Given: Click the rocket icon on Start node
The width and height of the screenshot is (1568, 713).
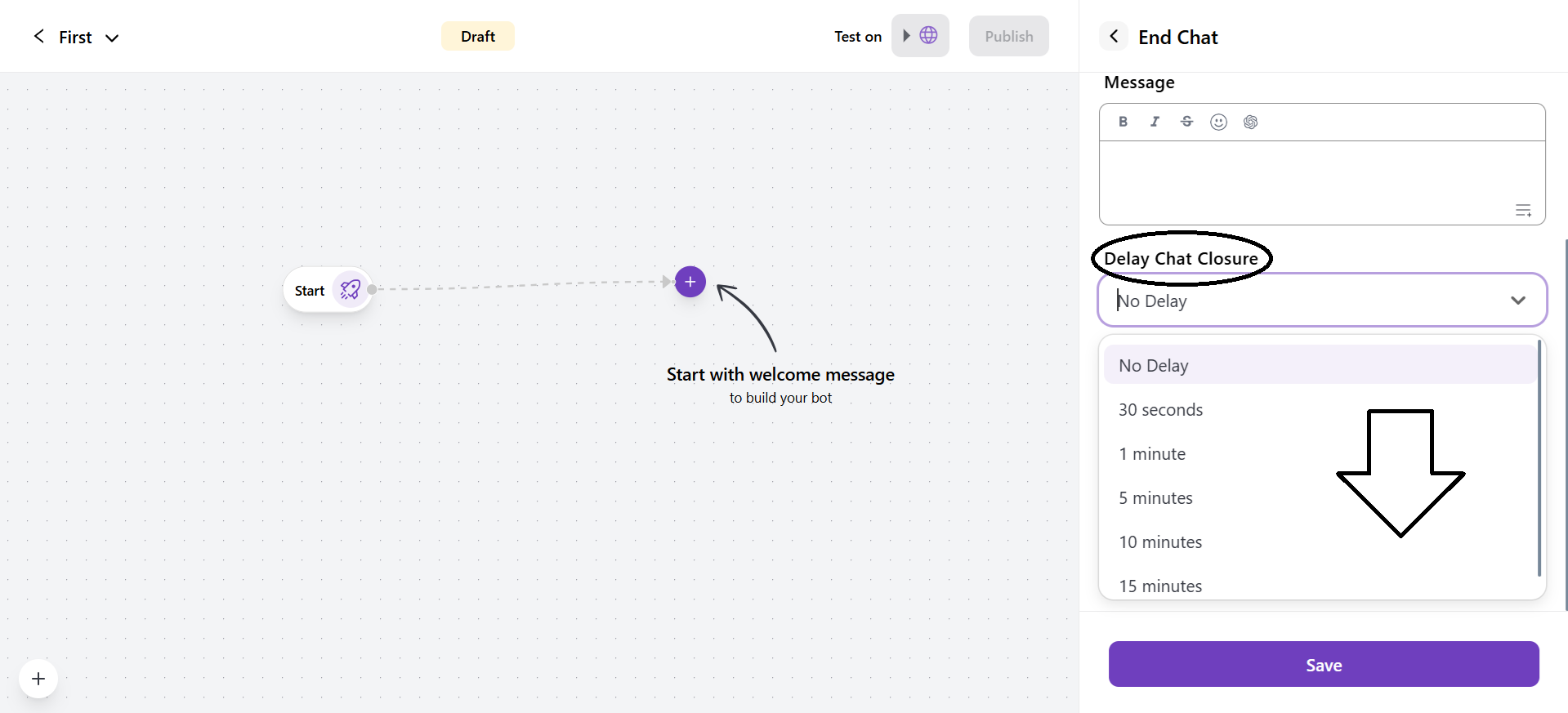Looking at the screenshot, I should (351, 290).
